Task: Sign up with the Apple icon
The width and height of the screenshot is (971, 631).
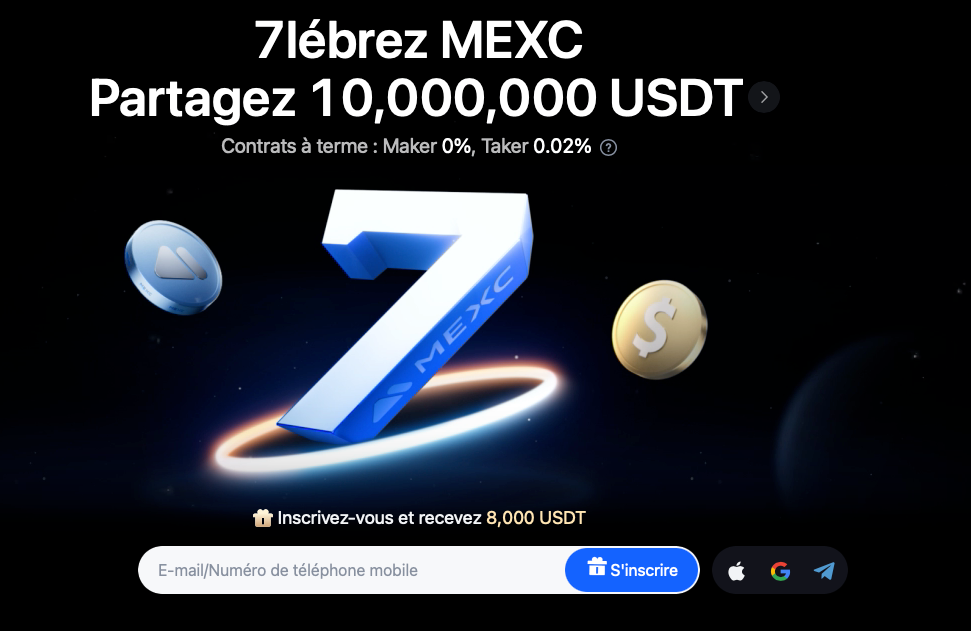Action: (736, 571)
